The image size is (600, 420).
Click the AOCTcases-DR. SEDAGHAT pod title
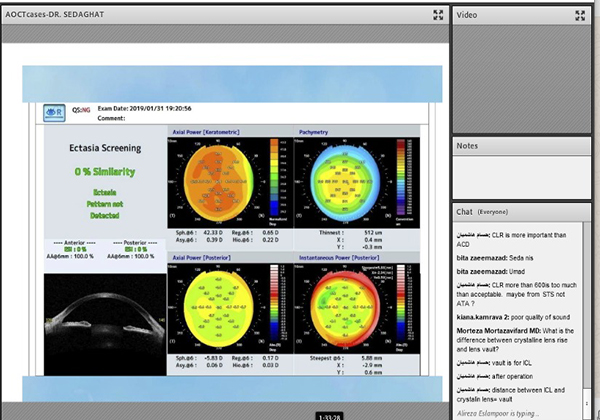coord(54,15)
